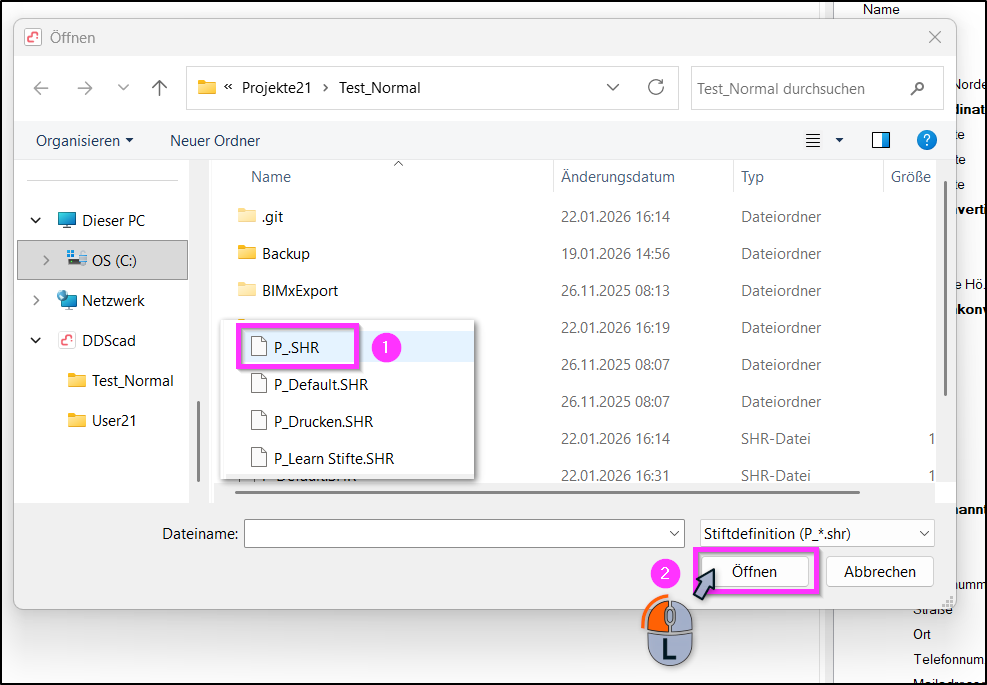987x685 pixels.
Task: Click the horizontal scrollbar under file list
Action: coord(547,492)
